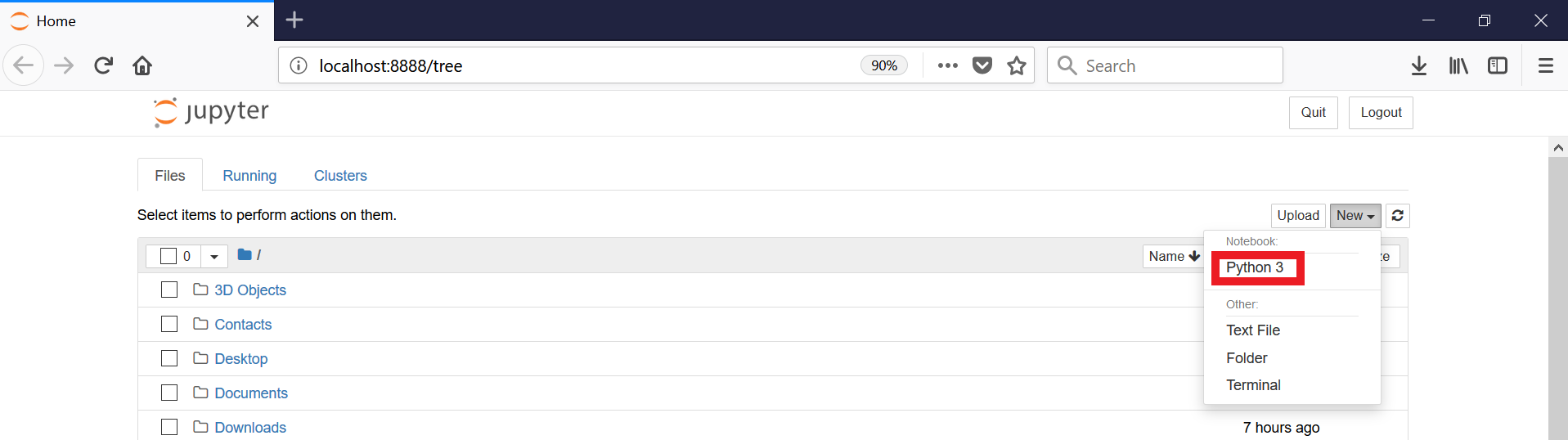Screen dimensions: 1568x440
Task: Check the 3D Objects folder checkbox
Action: coord(169,290)
